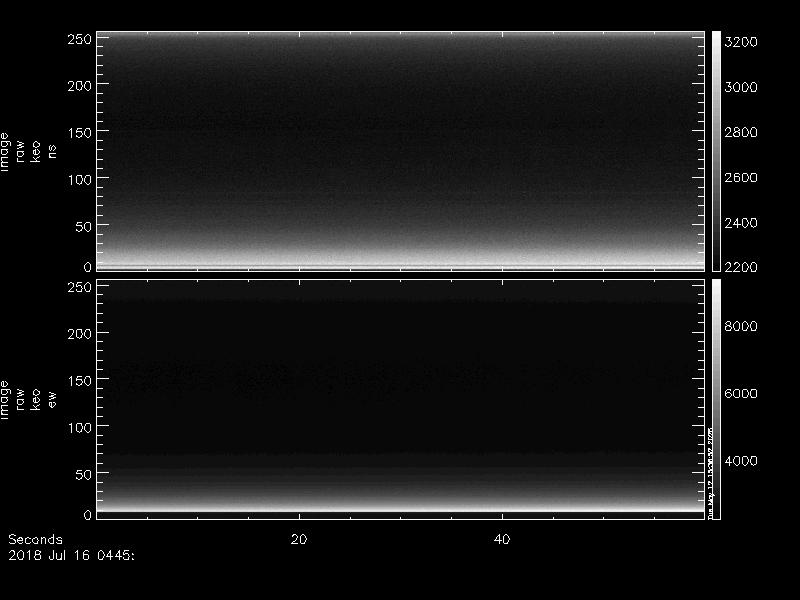Viewport: 800px width, 600px height.
Task: Click the 250 tick label on ew keogram
Action: [79, 287]
